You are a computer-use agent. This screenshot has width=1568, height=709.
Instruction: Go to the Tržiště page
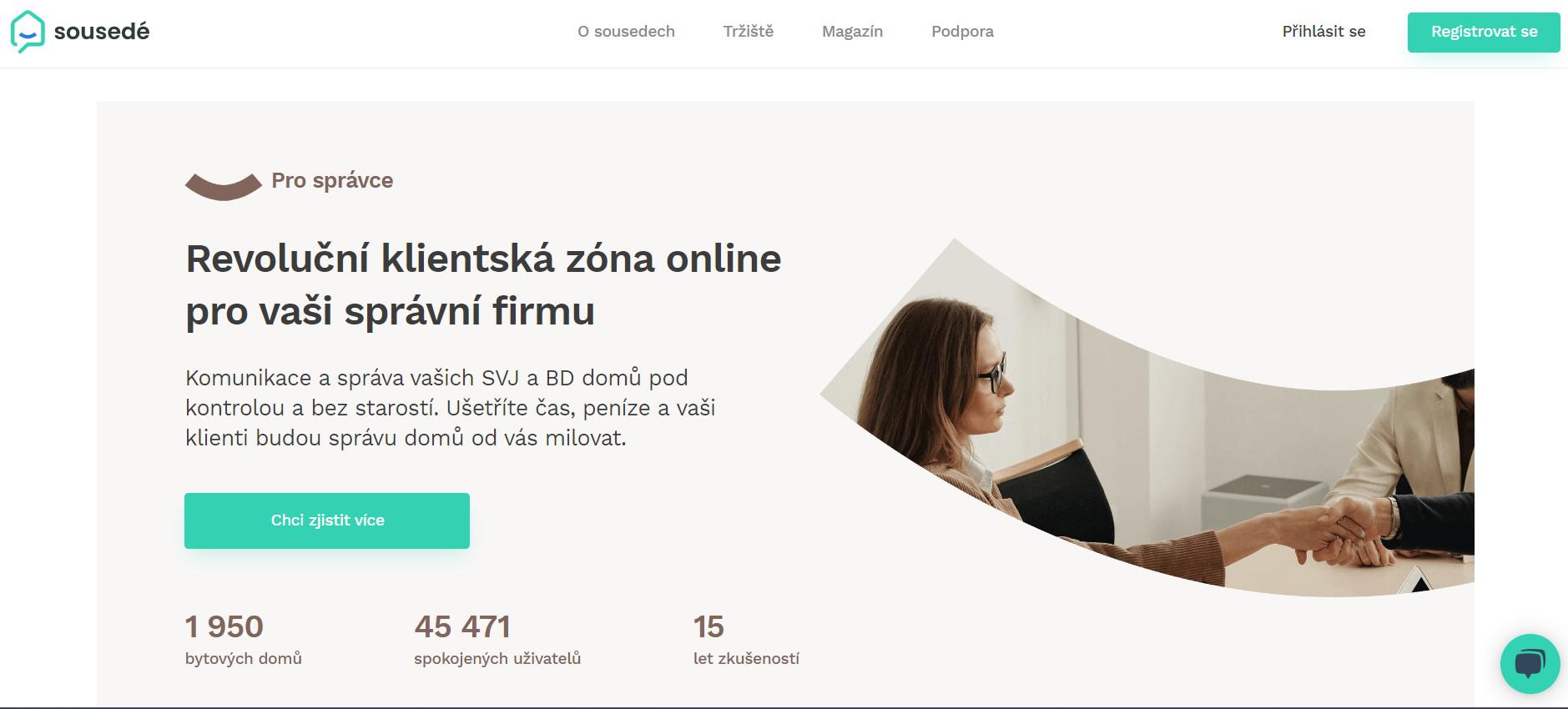749,32
